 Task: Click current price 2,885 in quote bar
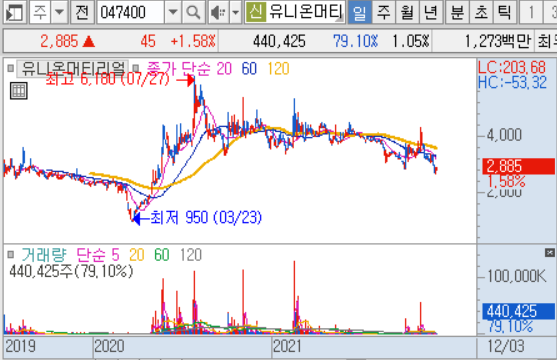coord(59,41)
